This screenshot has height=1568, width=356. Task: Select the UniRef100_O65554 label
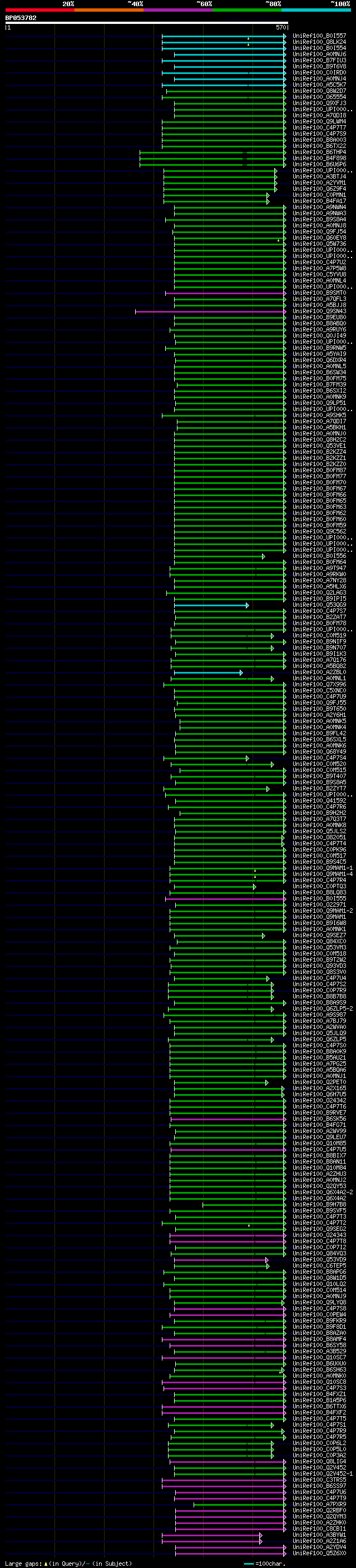319,97
